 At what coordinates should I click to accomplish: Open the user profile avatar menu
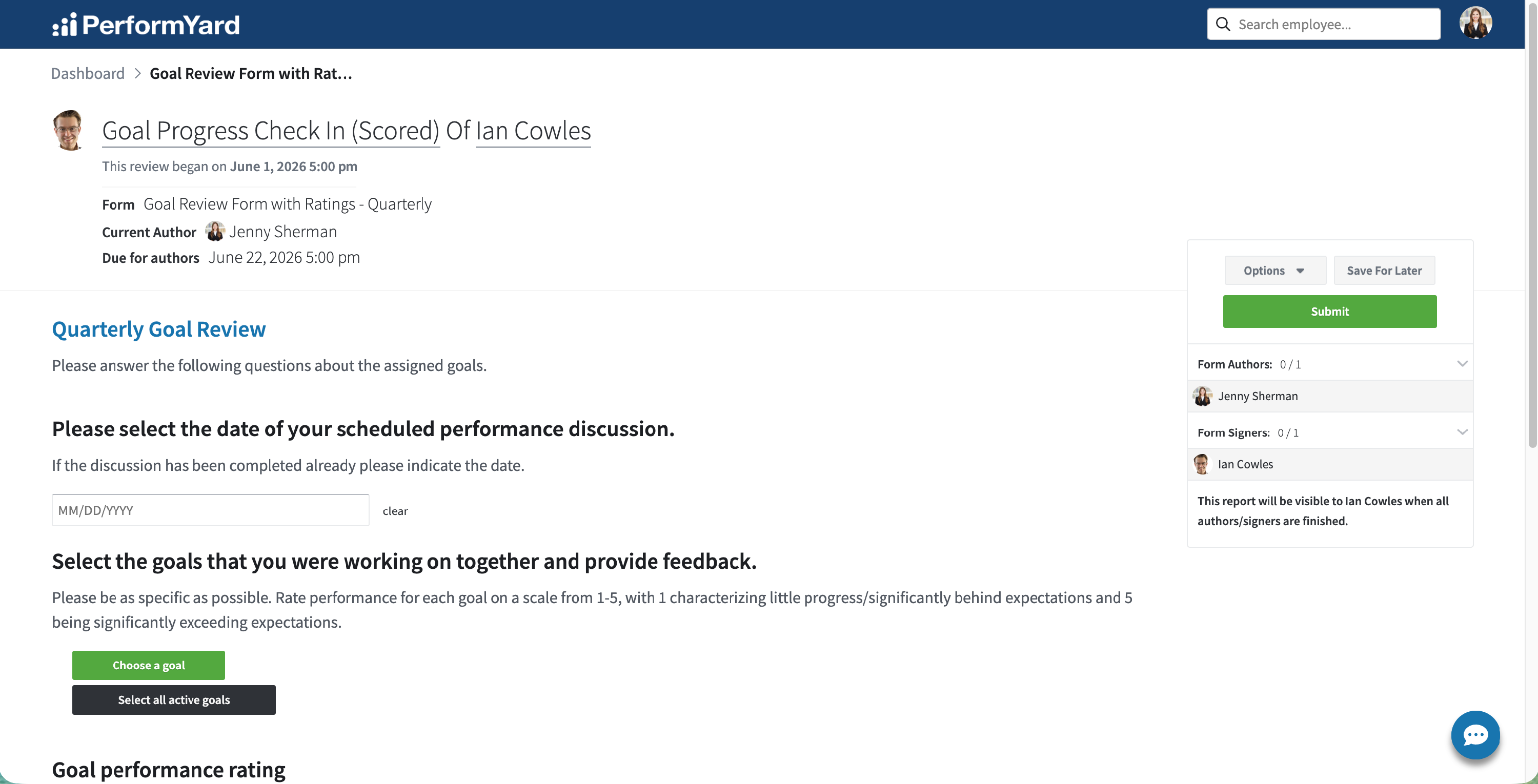point(1475,23)
